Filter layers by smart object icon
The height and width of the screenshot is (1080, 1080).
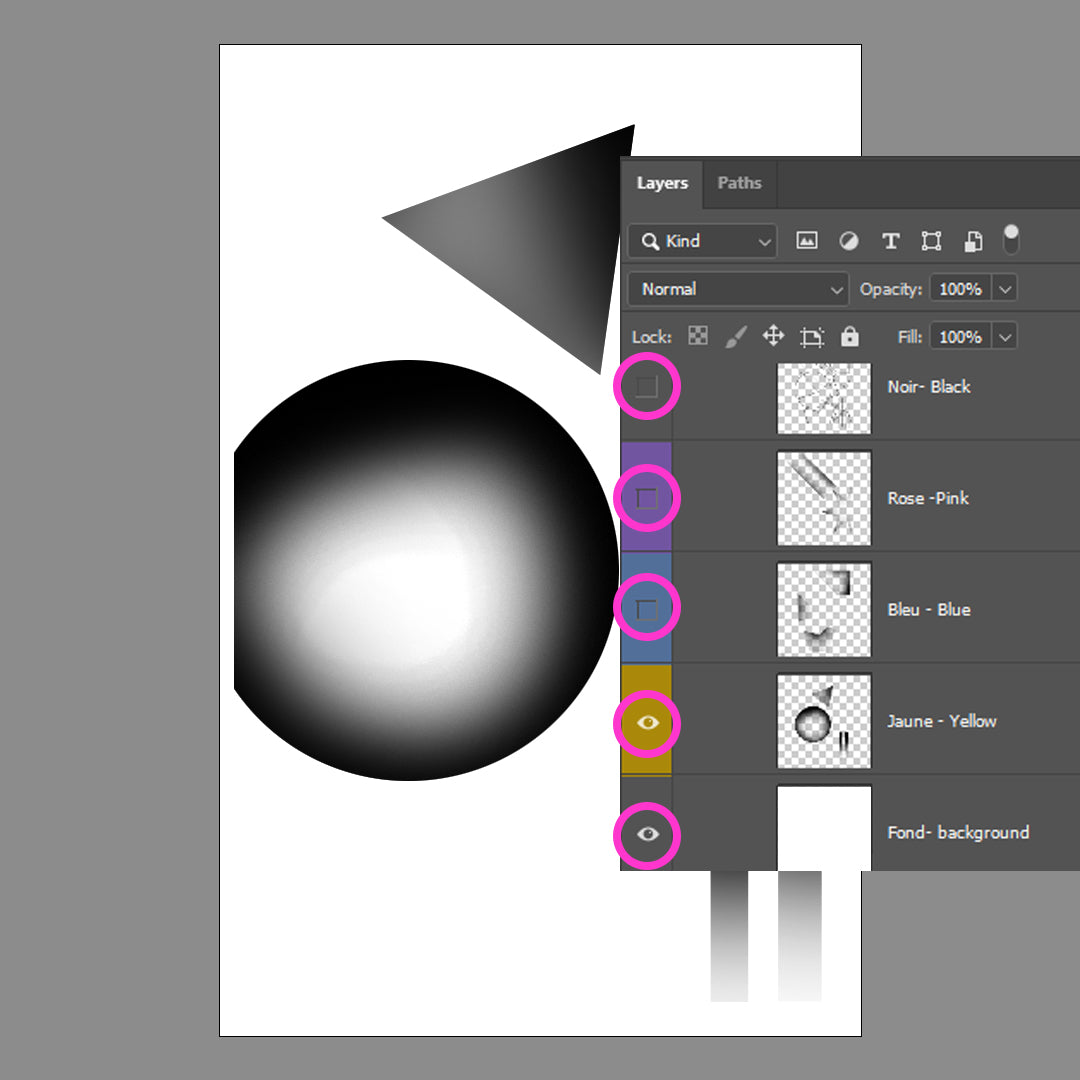pyautogui.click(x=973, y=241)
